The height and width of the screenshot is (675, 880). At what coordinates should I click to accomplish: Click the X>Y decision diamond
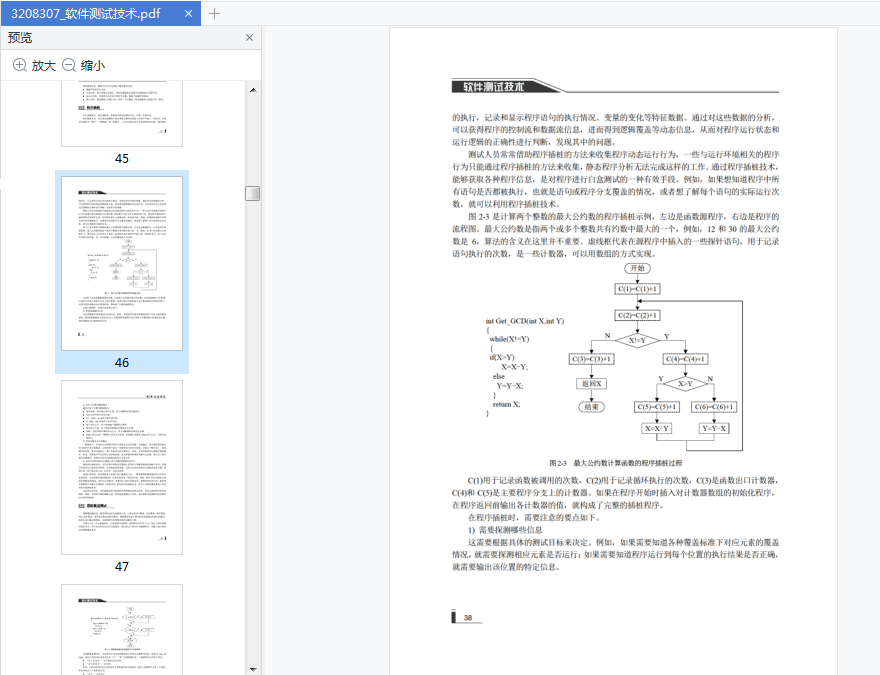click(685, 384)
